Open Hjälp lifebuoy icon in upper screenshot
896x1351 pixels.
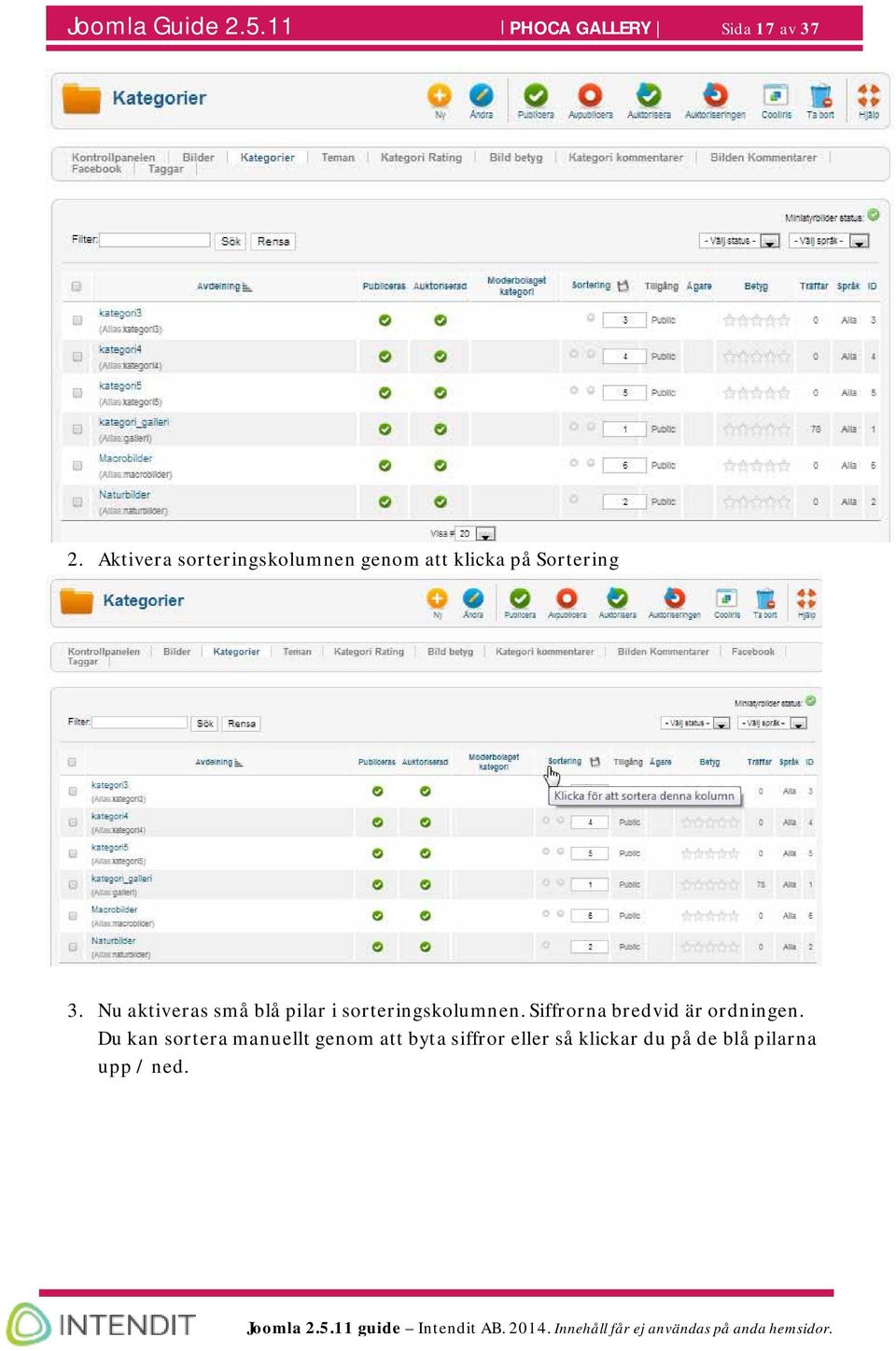[x=868, y=95]
